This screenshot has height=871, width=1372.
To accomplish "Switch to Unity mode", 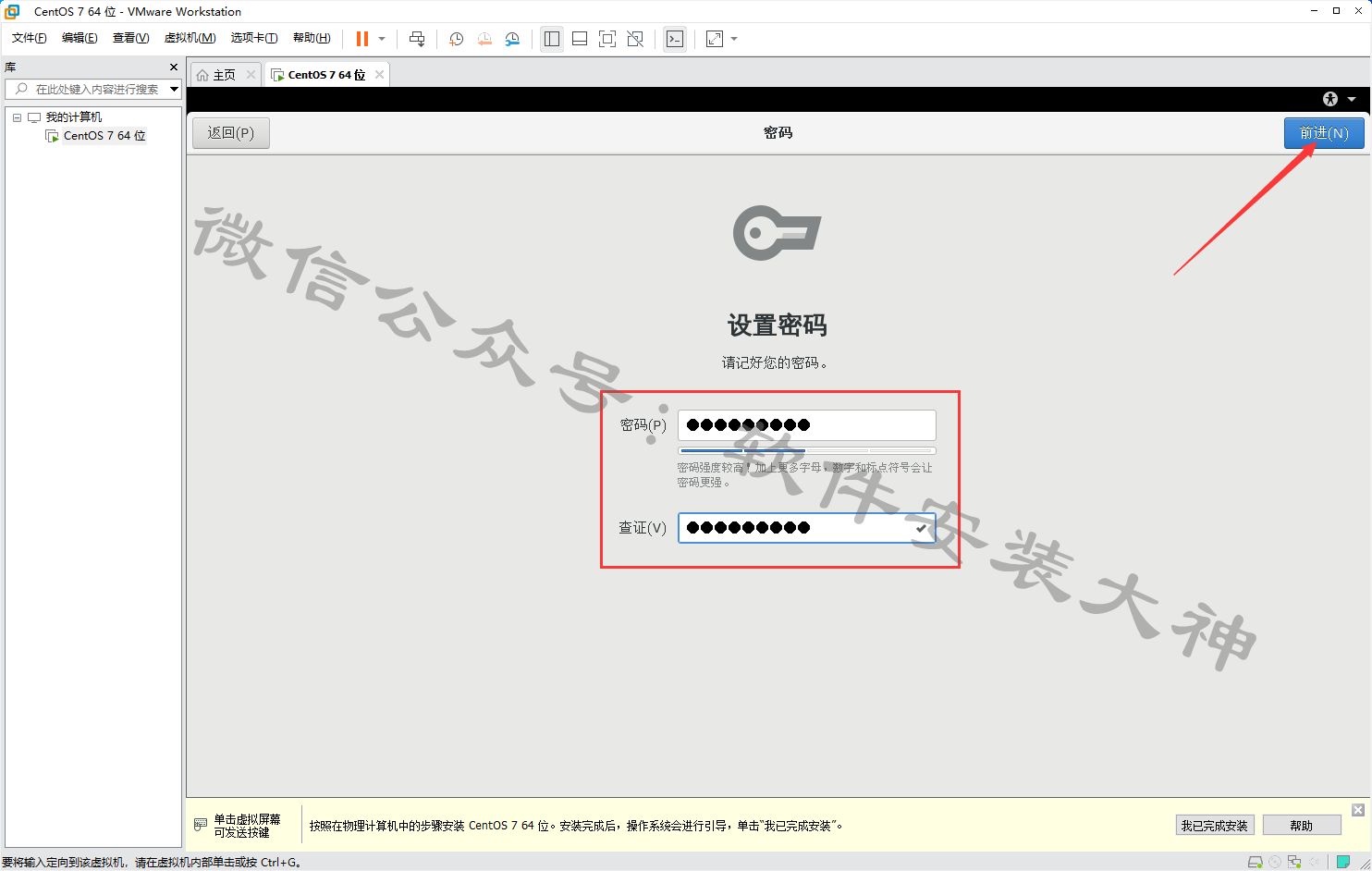I will (x=635, y=39).
